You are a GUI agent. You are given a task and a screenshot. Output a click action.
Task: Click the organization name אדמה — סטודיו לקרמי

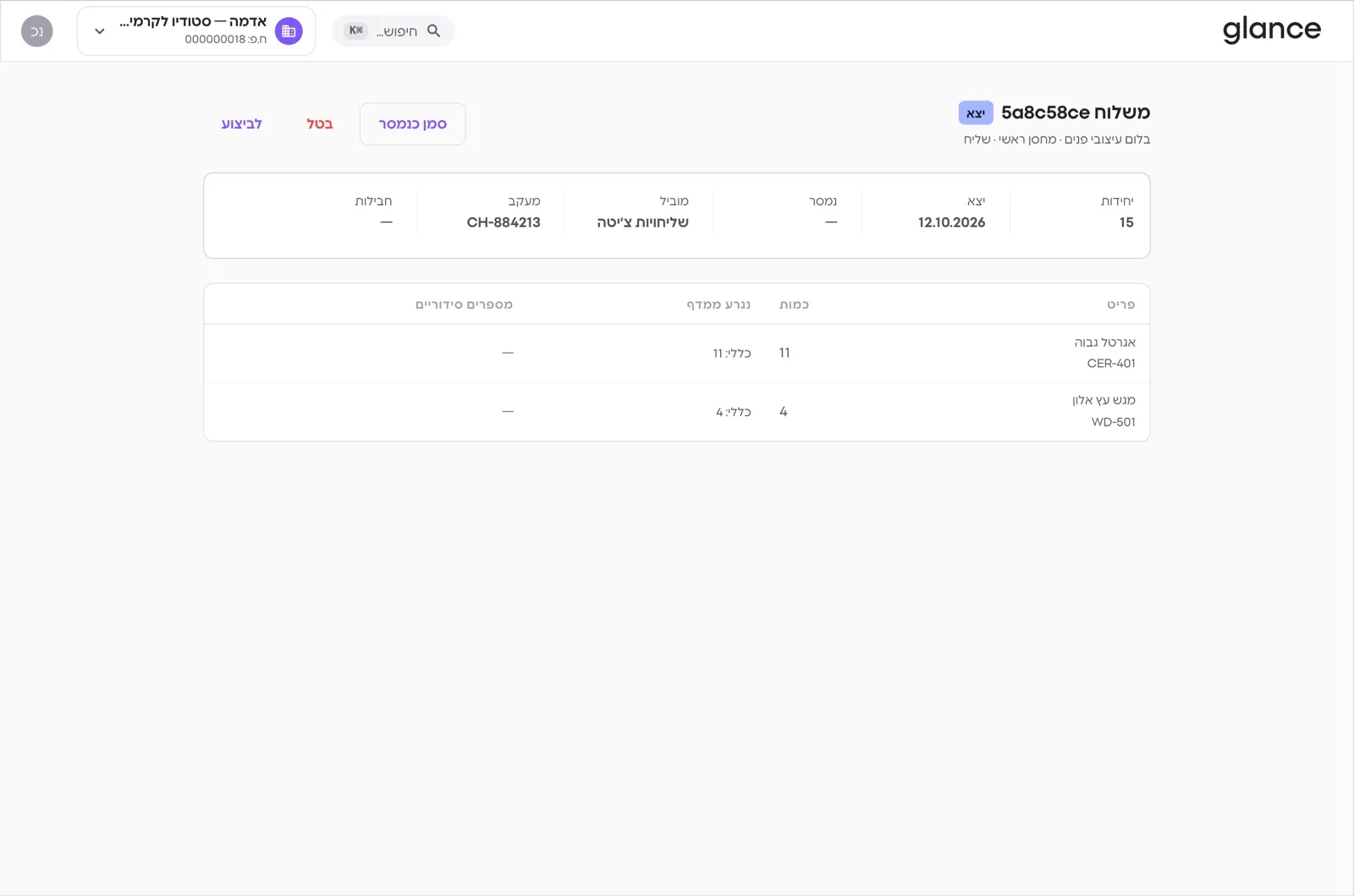click(193, 22)
